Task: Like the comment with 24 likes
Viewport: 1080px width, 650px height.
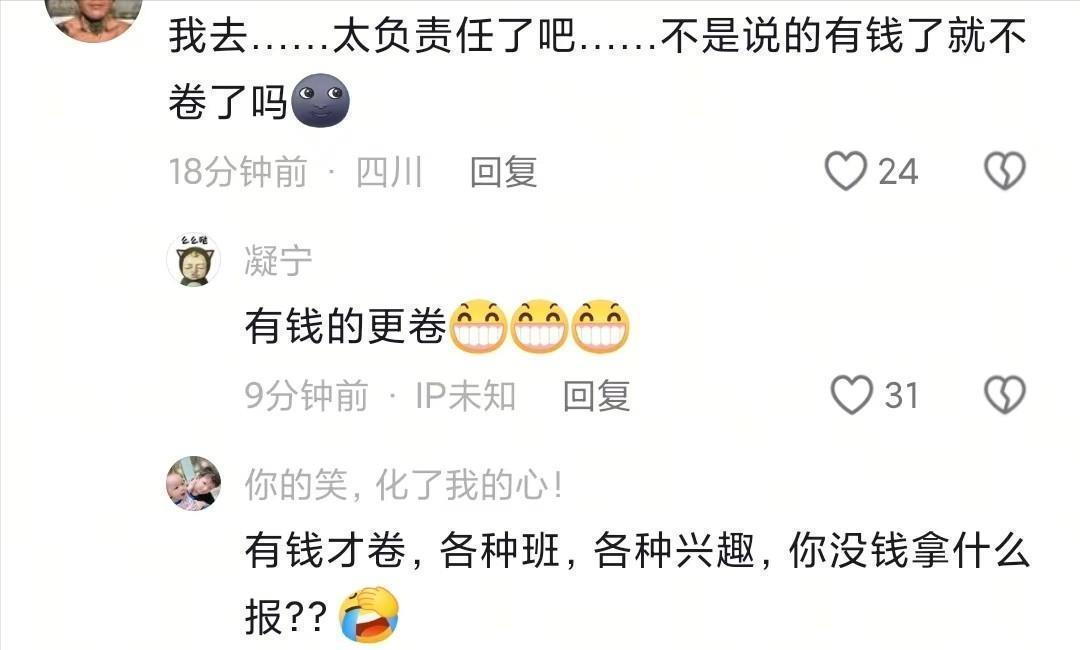Action: click(x=846, y=171)
